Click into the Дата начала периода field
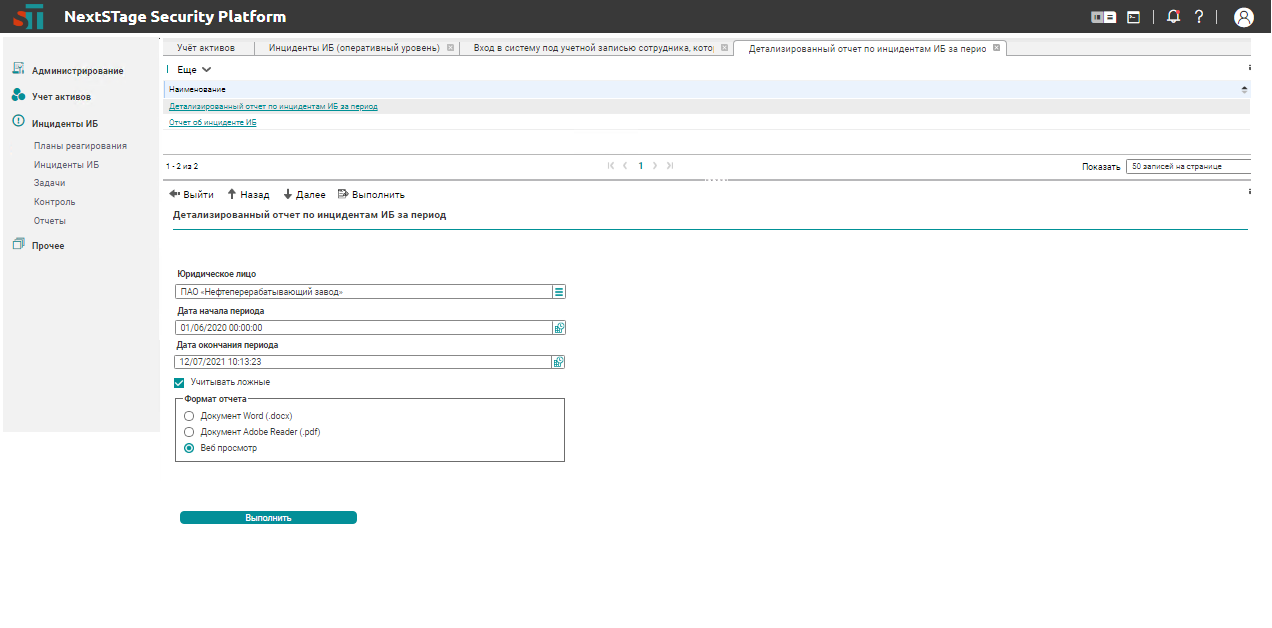The image size is (1272, 628). coord(364,327)
